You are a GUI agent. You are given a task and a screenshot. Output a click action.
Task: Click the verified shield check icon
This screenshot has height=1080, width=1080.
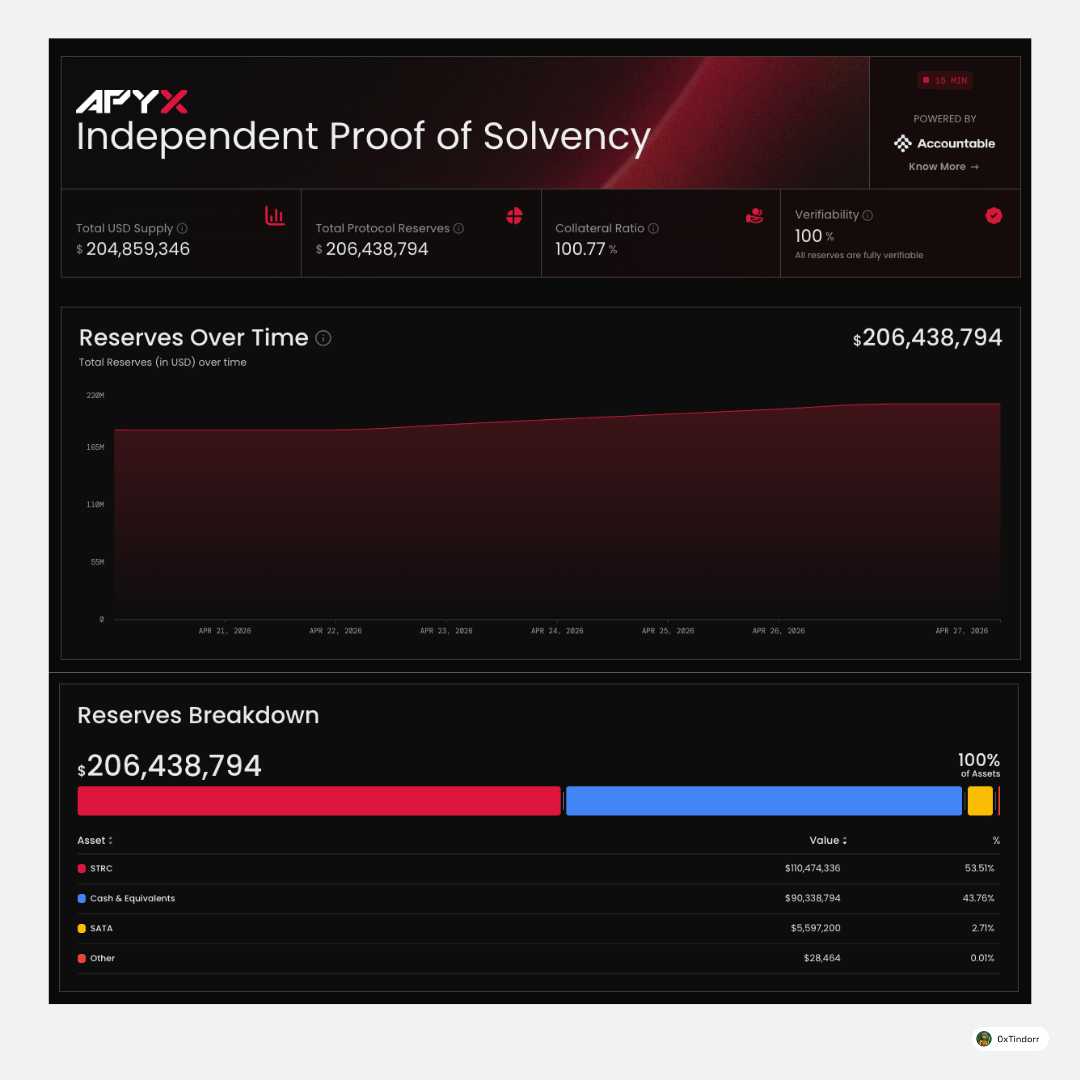993,216
